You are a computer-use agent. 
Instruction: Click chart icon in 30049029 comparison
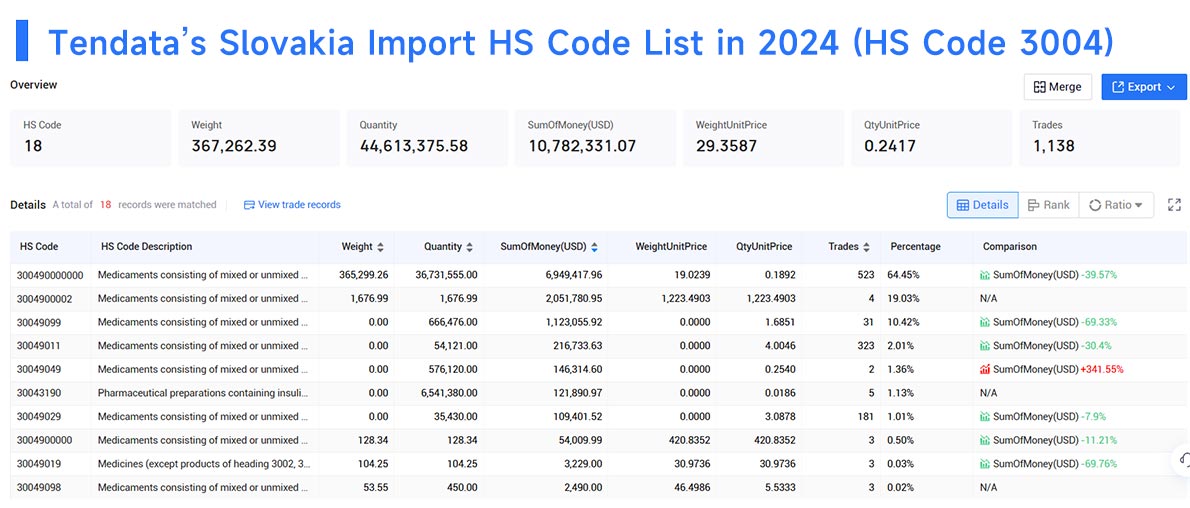click(985, 416)
